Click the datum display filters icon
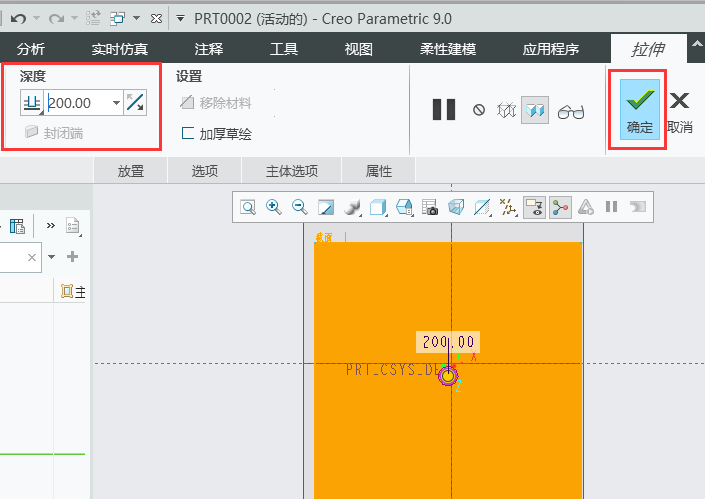 508,207
